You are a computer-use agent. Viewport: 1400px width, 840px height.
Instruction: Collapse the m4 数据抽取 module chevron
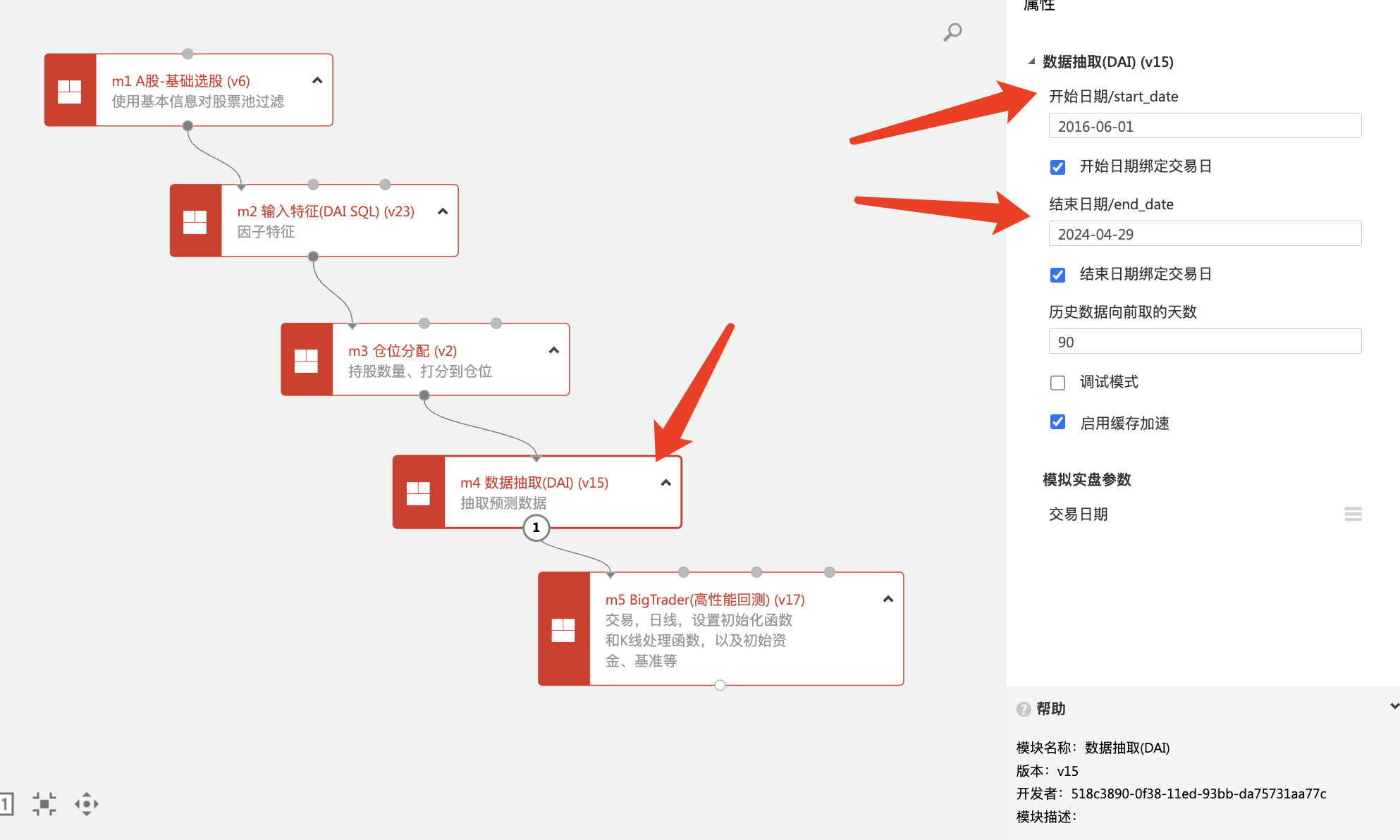pos(665,483)
